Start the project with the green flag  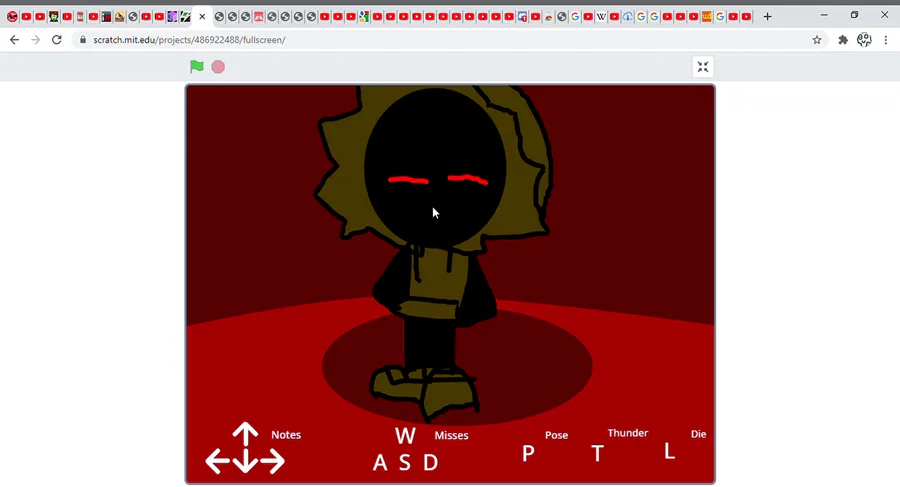point(197,67)
